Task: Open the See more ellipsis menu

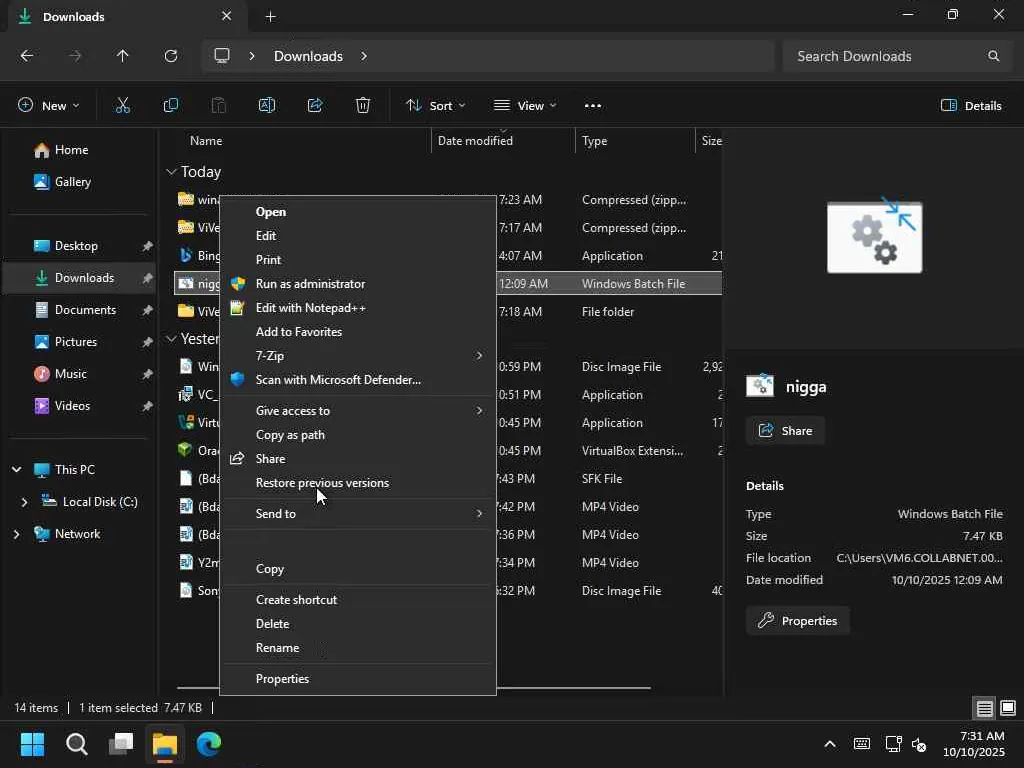Action: (593, 105)
